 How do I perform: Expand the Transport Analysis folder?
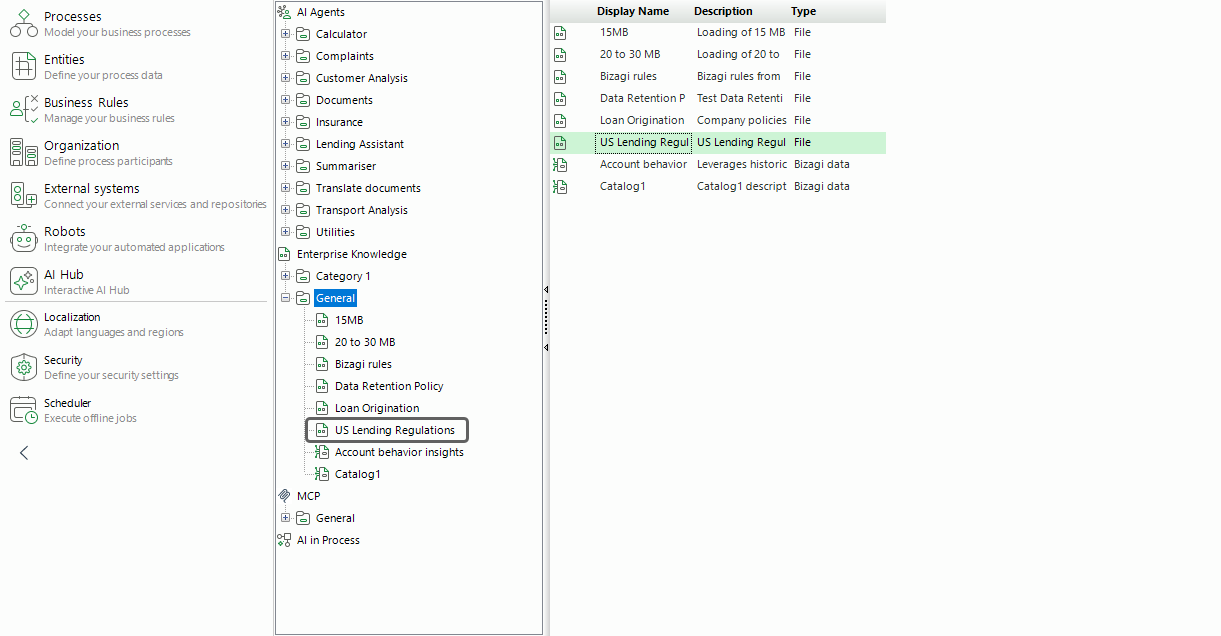(285, 210)
